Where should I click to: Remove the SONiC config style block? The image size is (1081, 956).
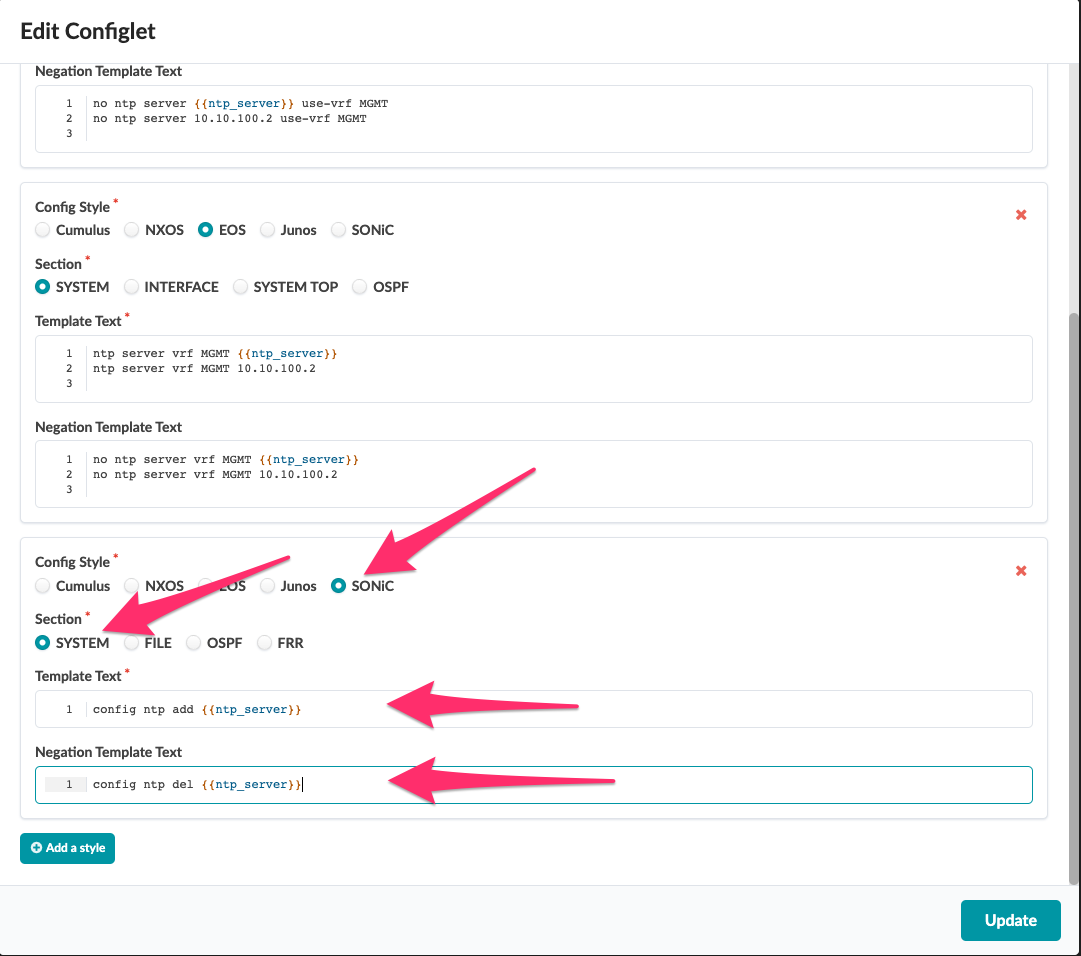pos(1020,570)
